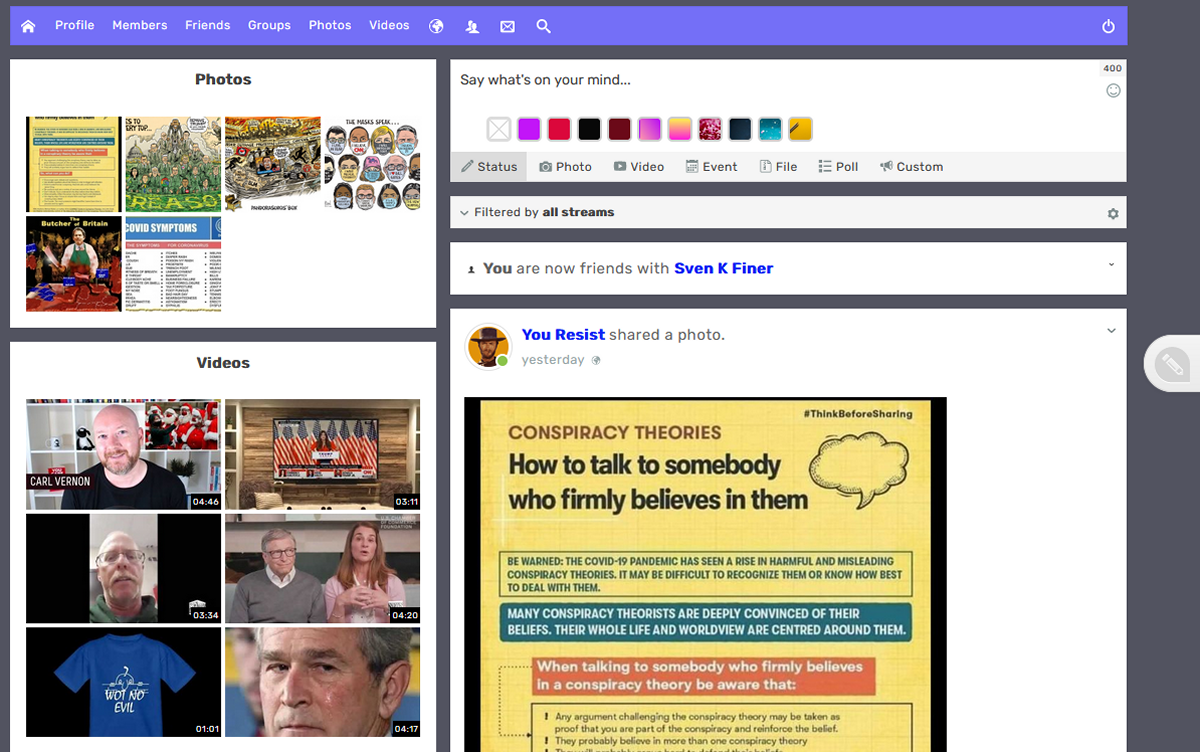Choose the dark maroon status background

point(619,129)
